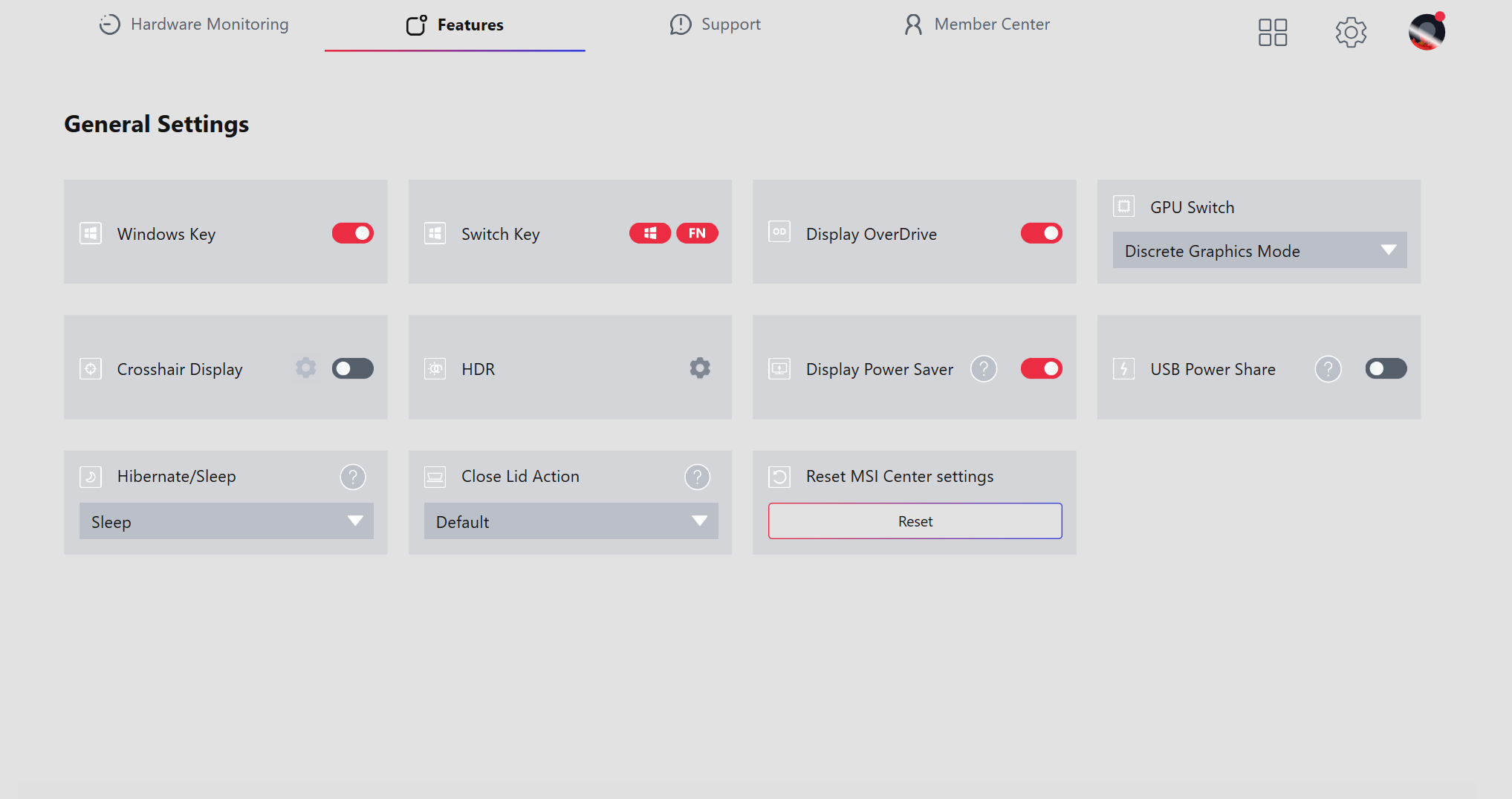Viewport: 1512px width, 799px height.
Task: Open the settings gear in top bar
Action: point(1351,32)
